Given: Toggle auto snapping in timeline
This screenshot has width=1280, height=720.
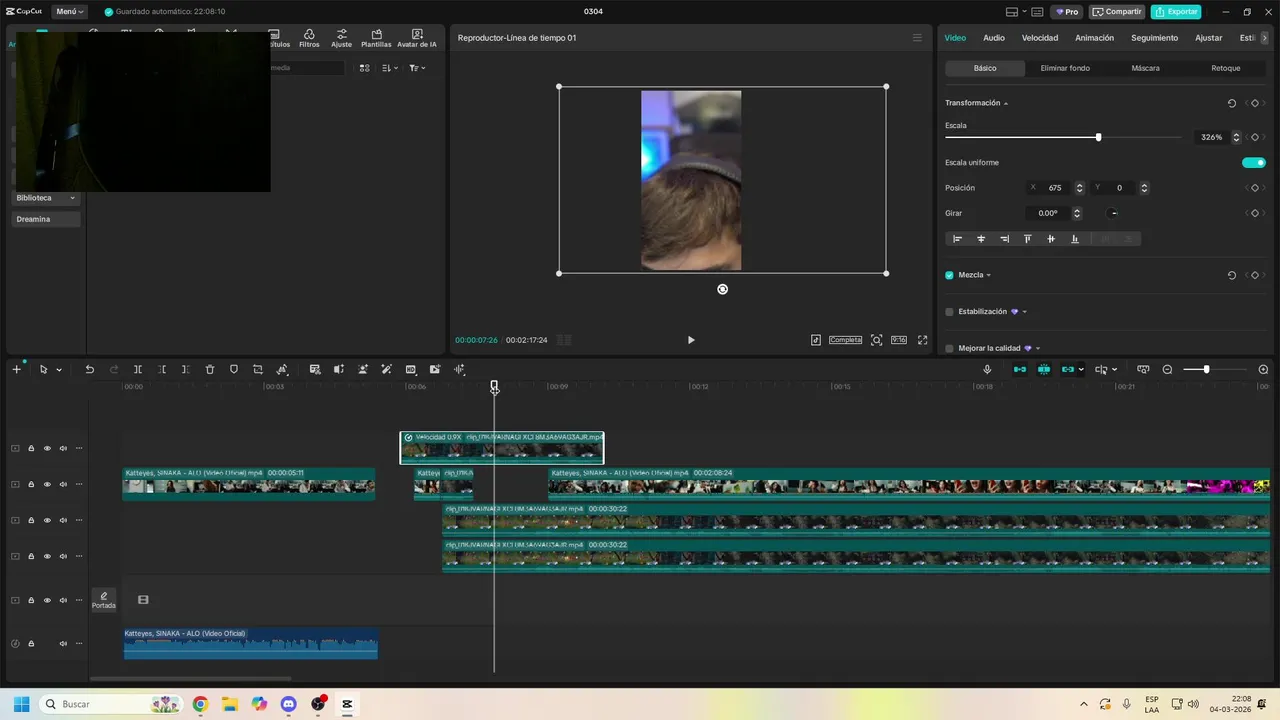Looking at the screenshot, I should 1044,370.
